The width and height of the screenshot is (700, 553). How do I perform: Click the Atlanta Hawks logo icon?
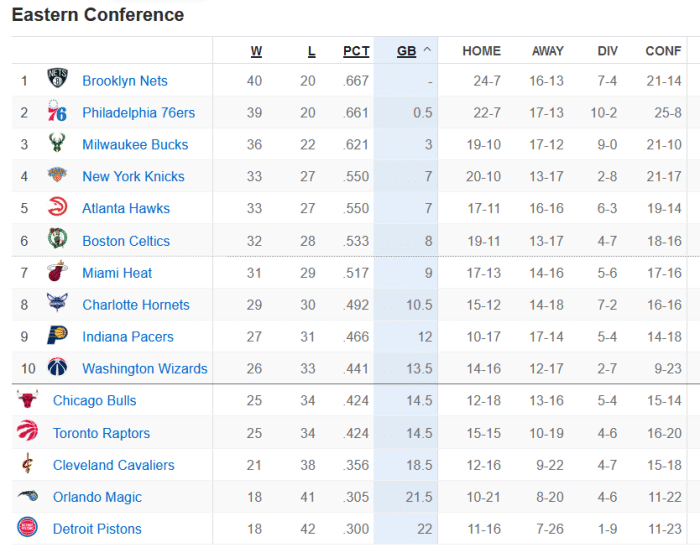click(x=57, y=208)
